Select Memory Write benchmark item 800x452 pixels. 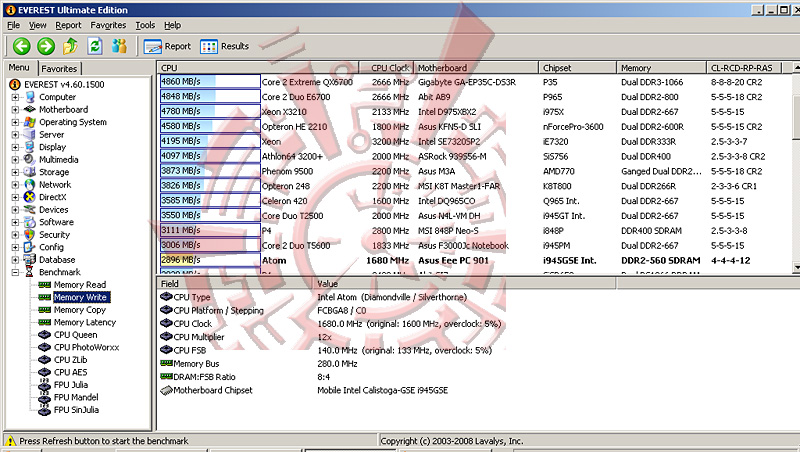[81, 297]
